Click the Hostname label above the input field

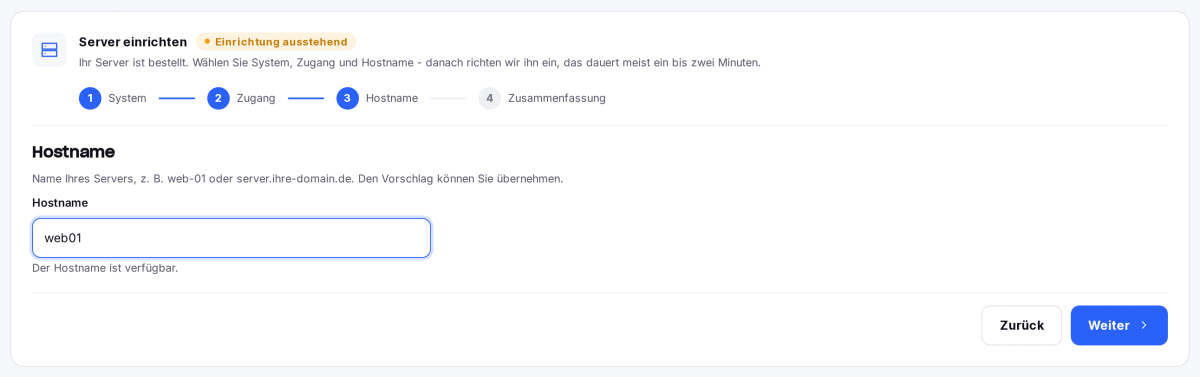pos(60,203)
